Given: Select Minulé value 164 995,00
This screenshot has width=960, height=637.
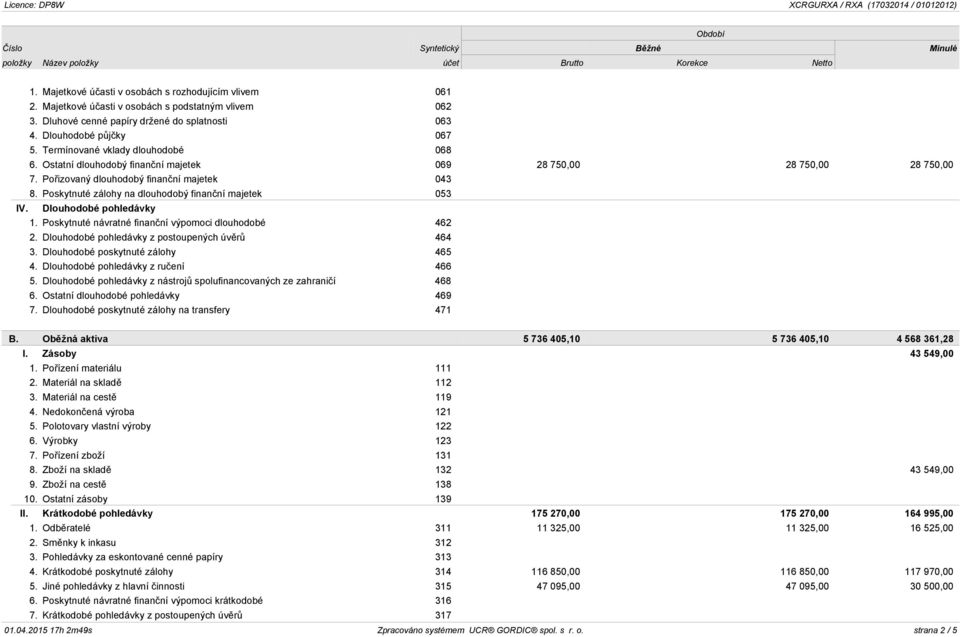Looking at the screenshot, I should coord(929,513).
